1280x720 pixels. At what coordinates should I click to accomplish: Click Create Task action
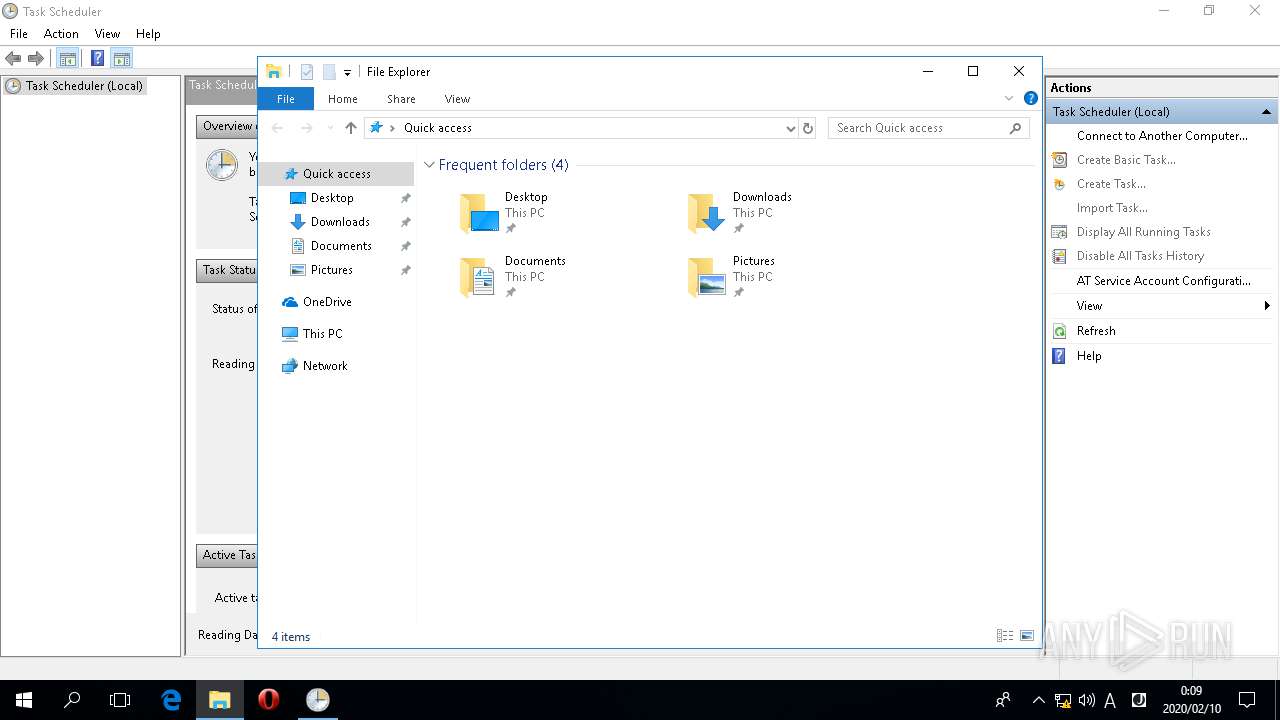(1111, 184)
